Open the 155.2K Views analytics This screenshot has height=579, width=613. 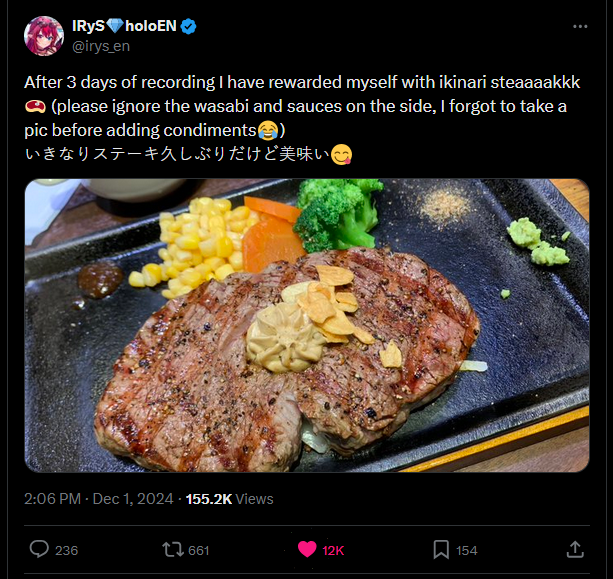[229, 499]
